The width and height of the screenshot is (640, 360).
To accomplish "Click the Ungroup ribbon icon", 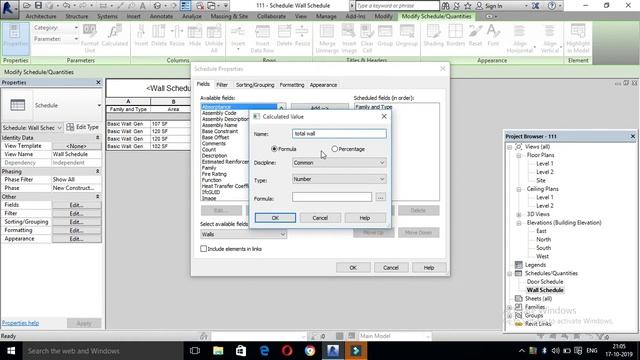I will pyautogui.click(x=407, y=35).
